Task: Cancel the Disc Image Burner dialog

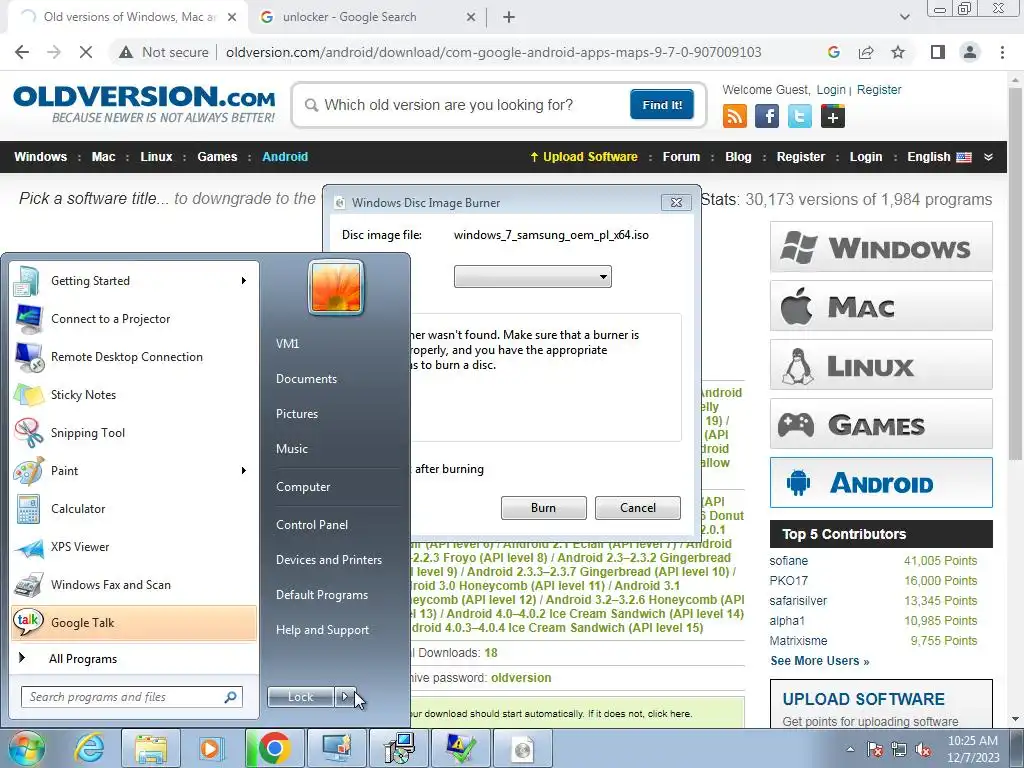Action: (637, 507)
